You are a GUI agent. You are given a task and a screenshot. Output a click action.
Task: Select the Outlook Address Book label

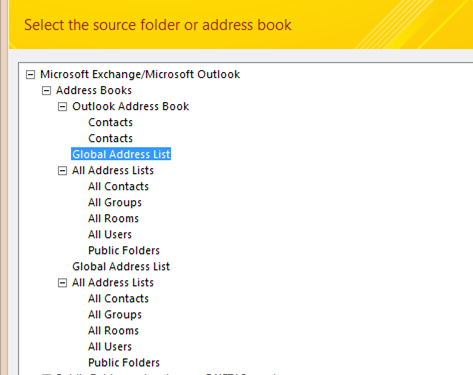131,106
